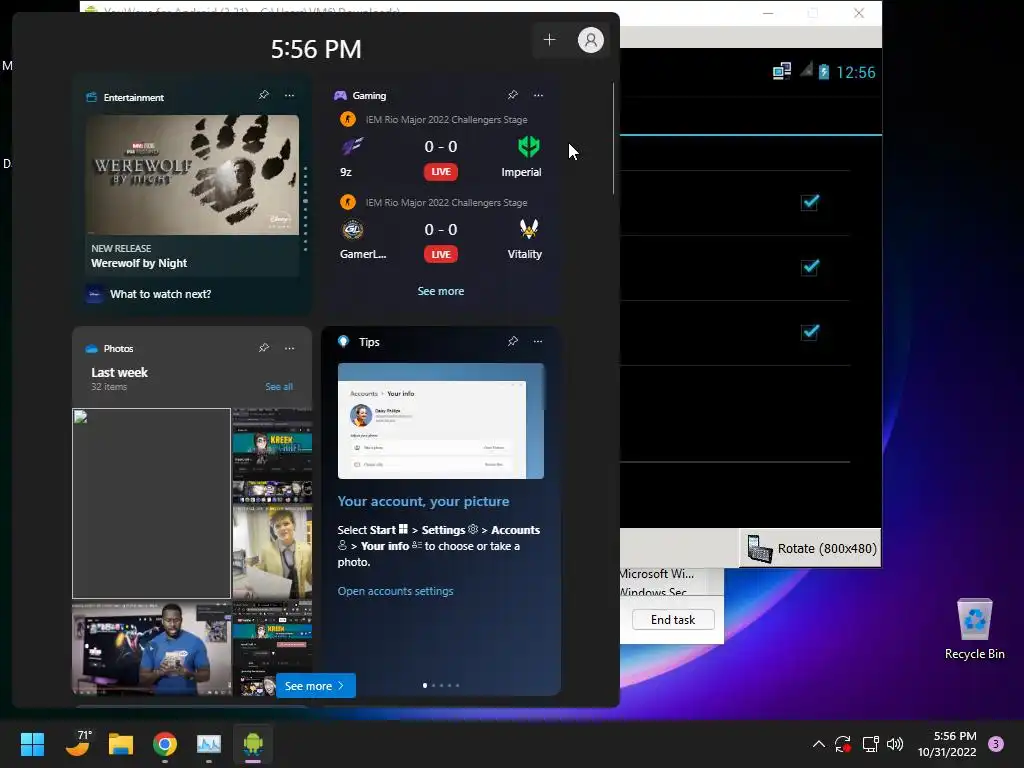Add widgets with the plus button
Viewport: 1024px width, 768px height.
[x=549, y=40]
